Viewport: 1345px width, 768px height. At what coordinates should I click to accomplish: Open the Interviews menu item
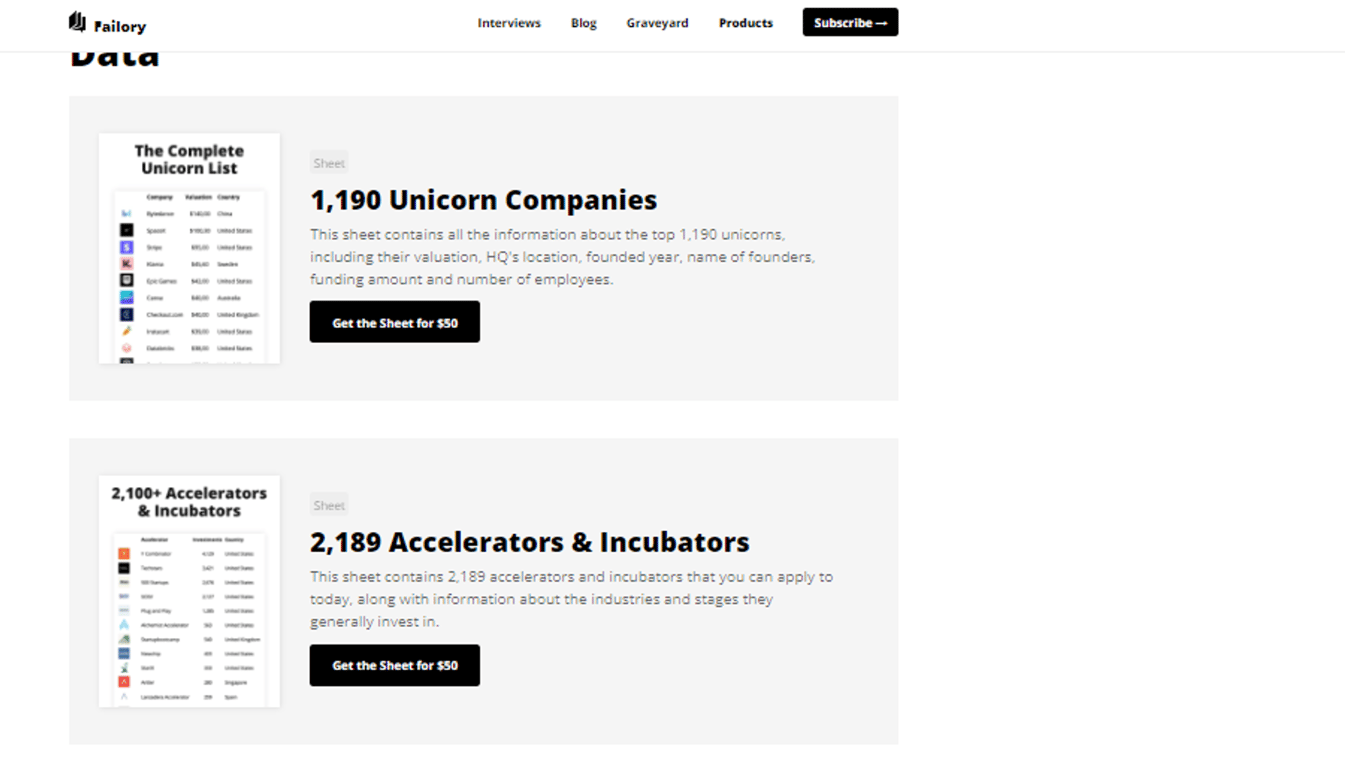tap(509, 23)
